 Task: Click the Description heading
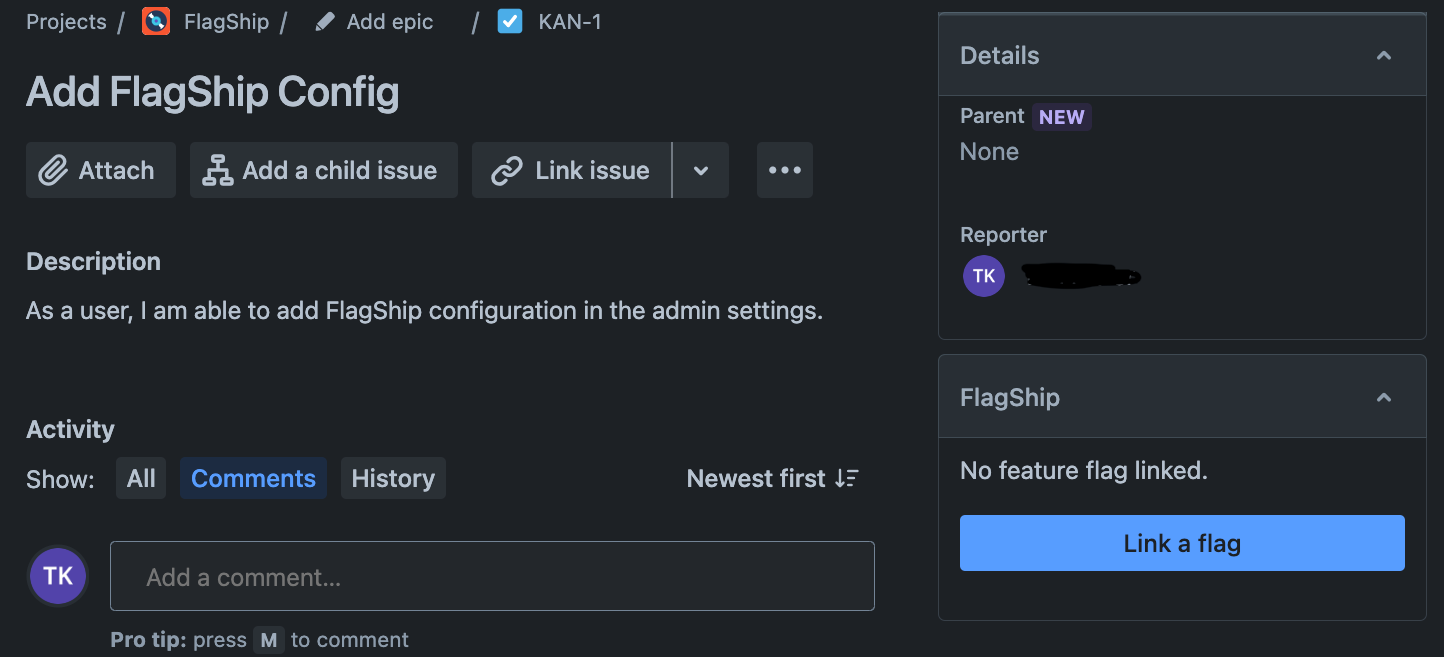tap(93, 262)
